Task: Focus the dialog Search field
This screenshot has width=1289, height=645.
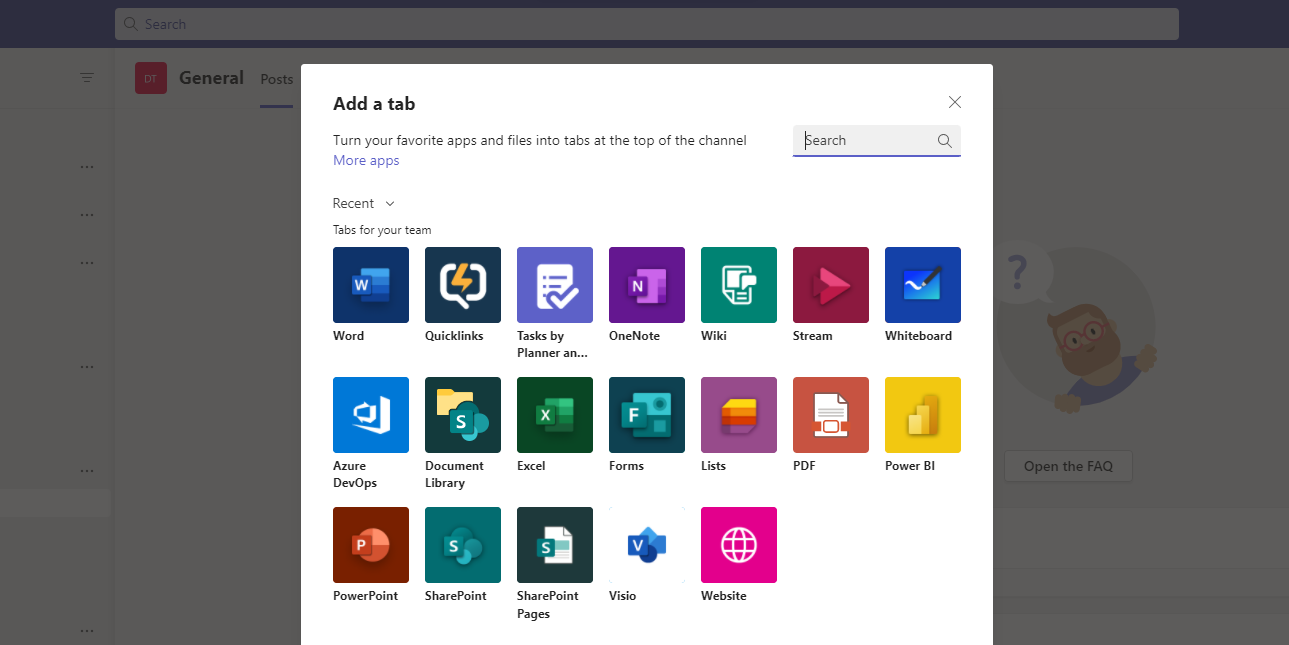Action: point(877,141)
